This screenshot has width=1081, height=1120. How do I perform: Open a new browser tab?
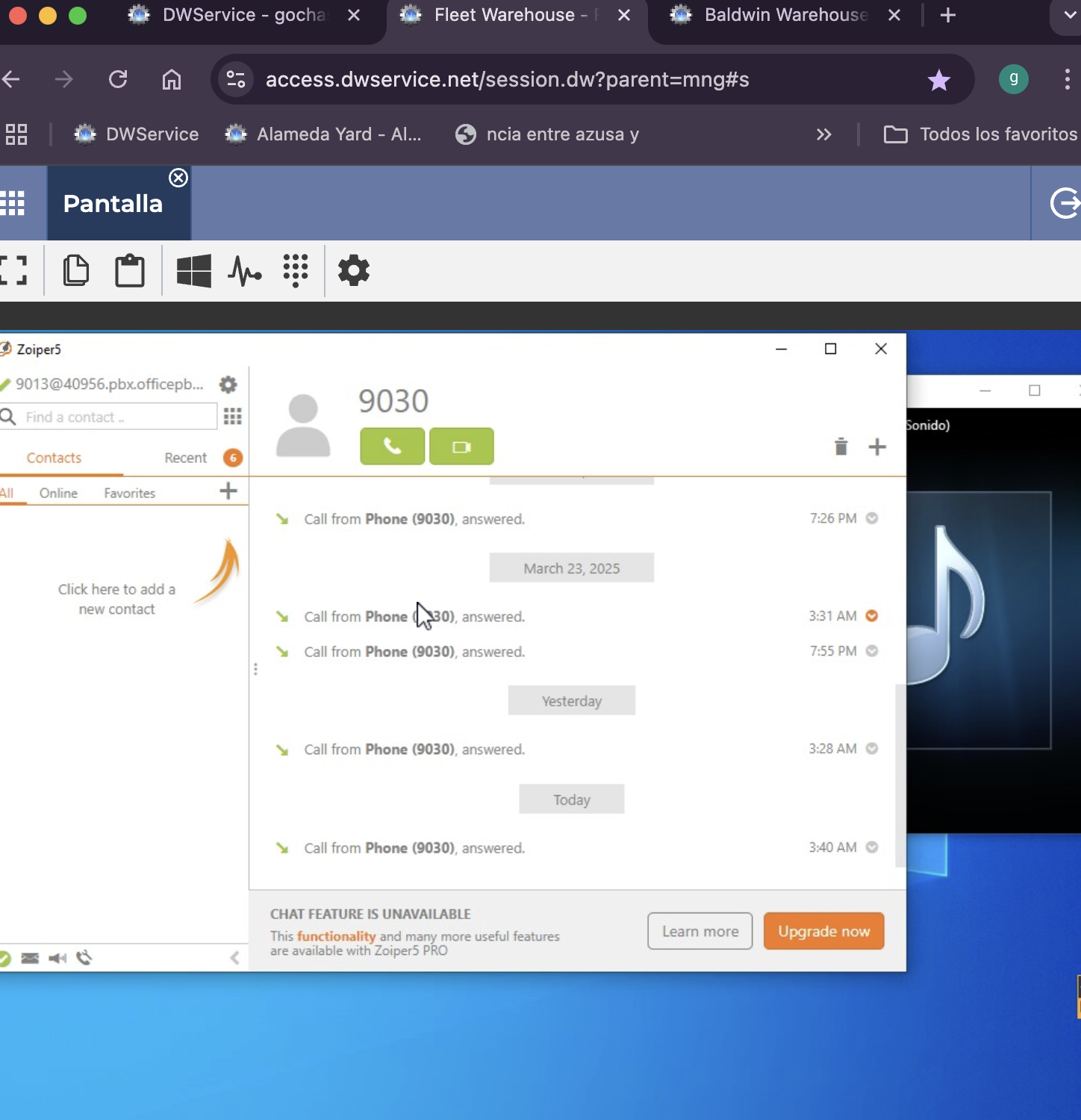(948, 15)
